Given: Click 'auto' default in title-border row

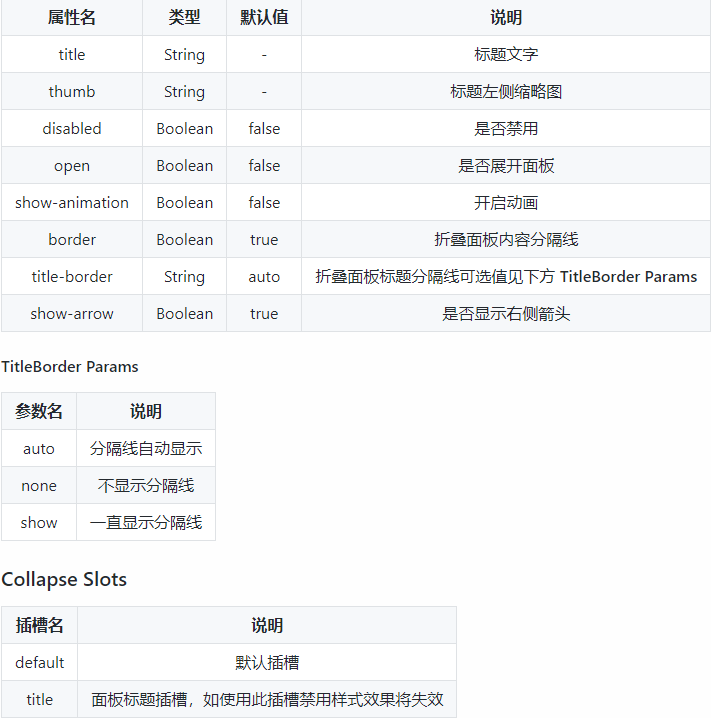Looking at the screenshot, I should coord(264,277).
